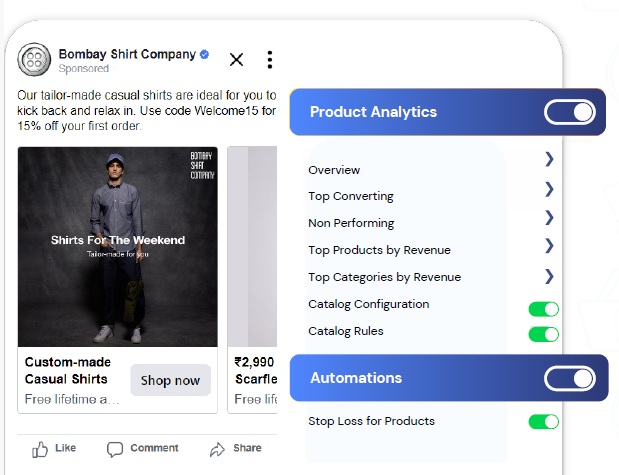Disable Catalog Configuration toggle
Screen dimensions: 619x475
[543, 309]
